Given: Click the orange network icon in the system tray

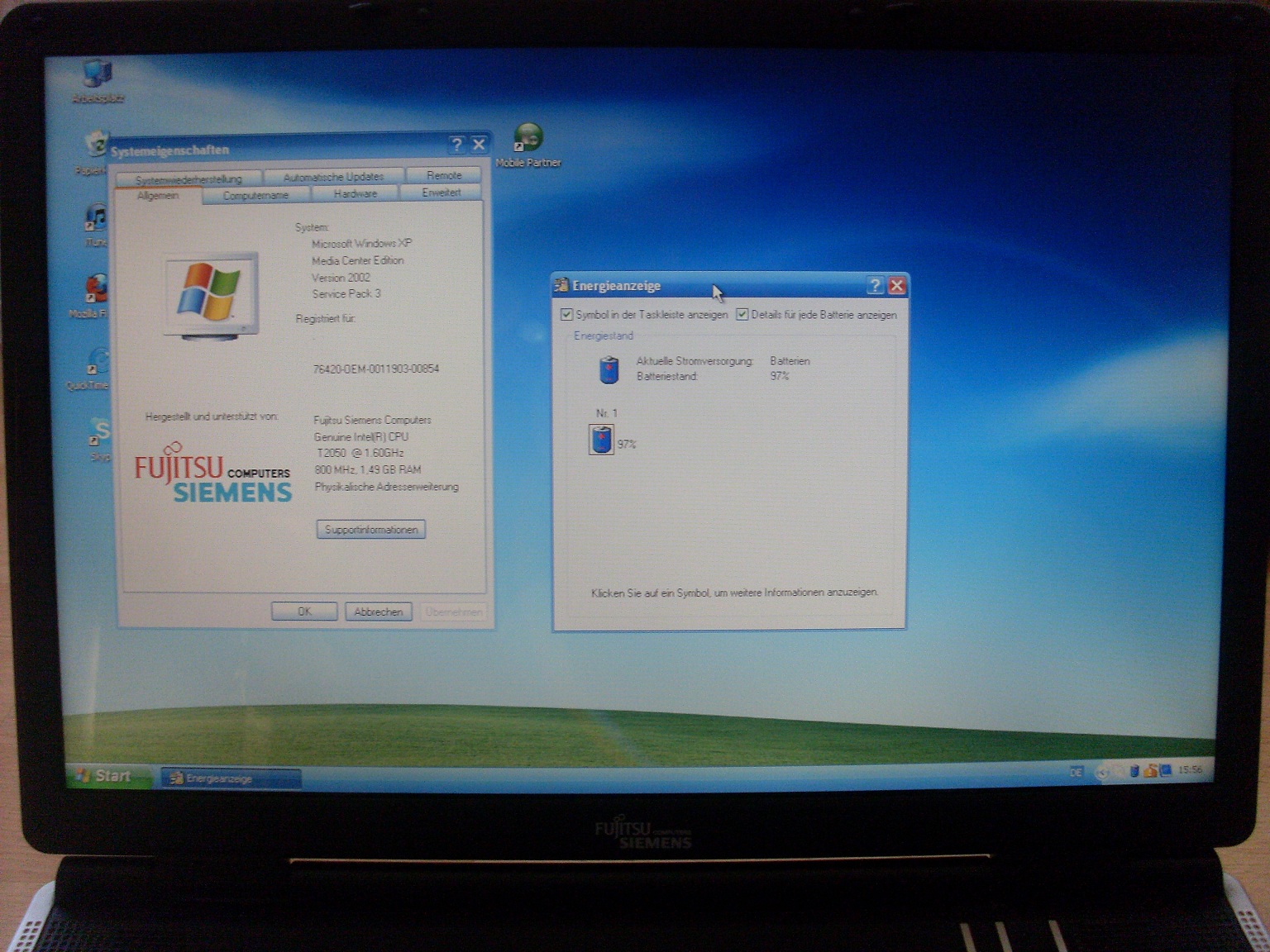Looking at the screenshot, I should click(1151, 770).
